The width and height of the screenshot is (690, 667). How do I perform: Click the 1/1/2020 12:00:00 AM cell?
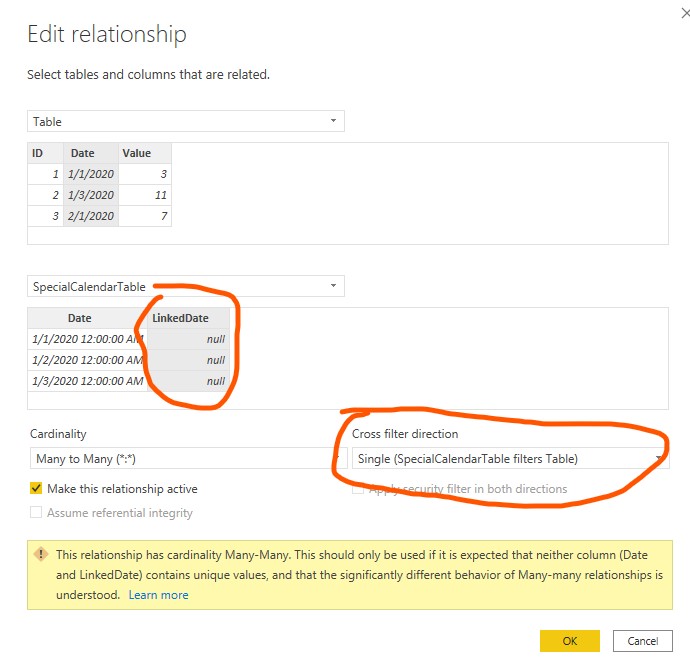pos(88,339)
